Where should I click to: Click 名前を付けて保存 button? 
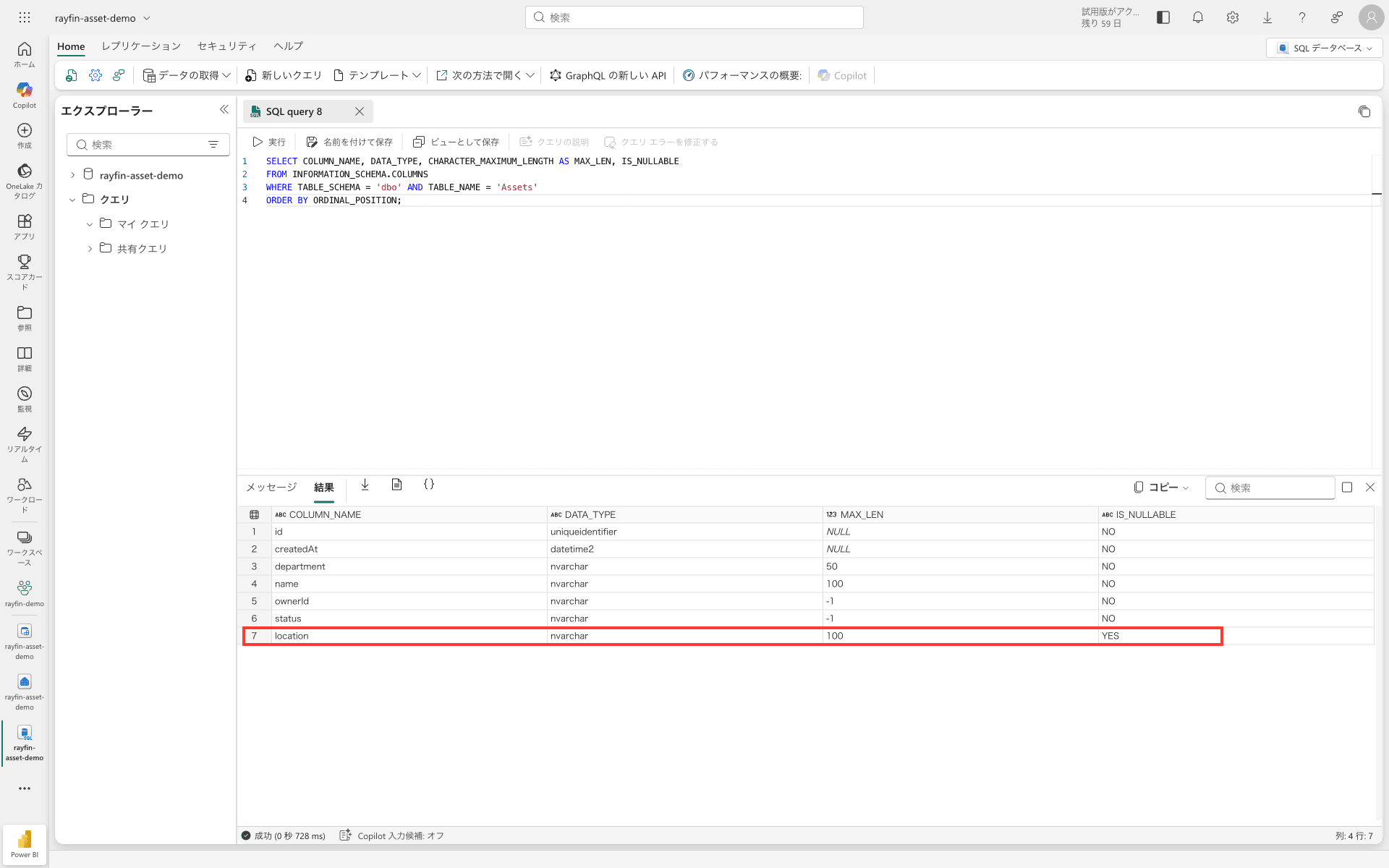349,142
